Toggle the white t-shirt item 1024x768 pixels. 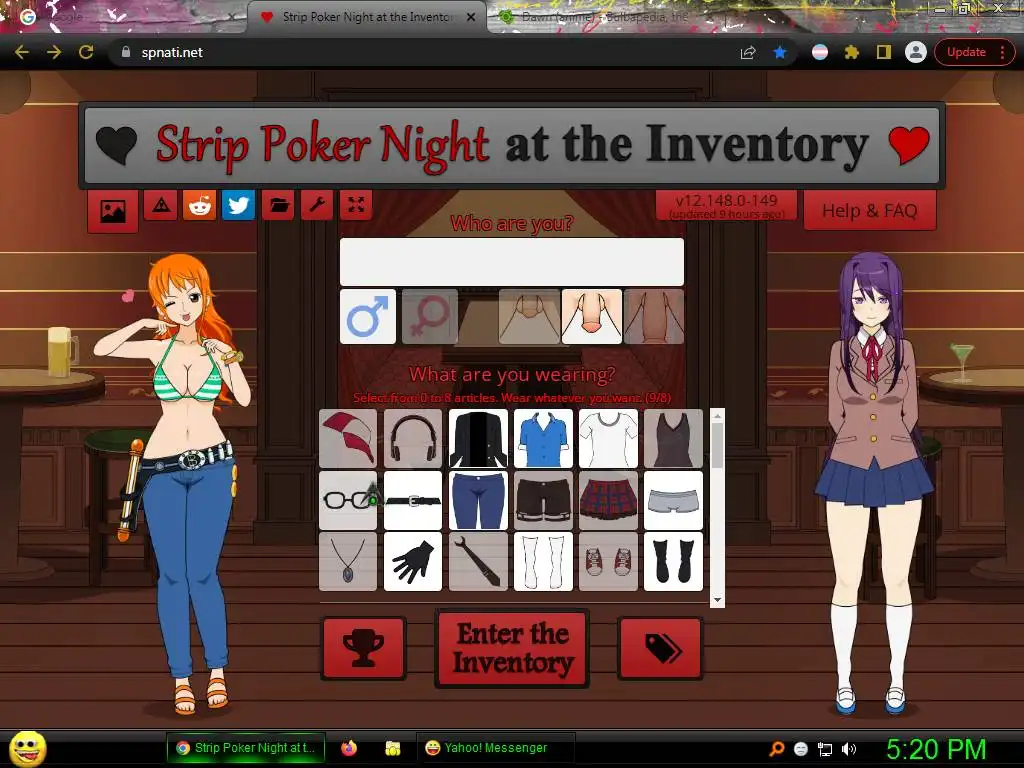[x=608, y=439]
